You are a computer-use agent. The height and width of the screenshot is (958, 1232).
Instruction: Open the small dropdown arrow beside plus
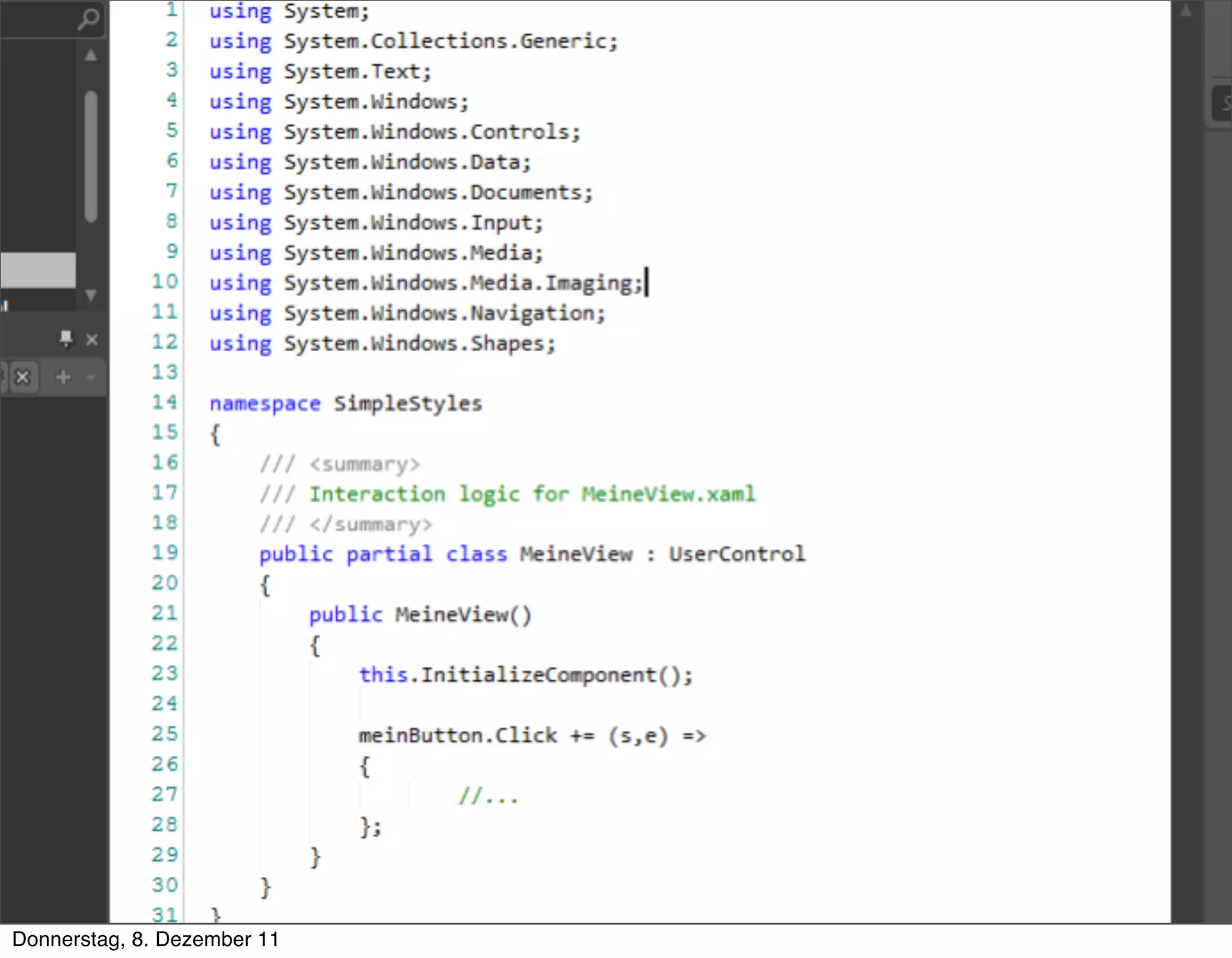click(x=91, y=378)
